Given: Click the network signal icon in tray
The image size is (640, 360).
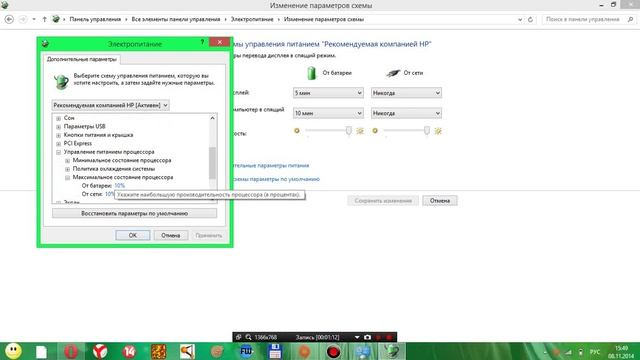Looking at the screenshot, I should pos(568,352).
